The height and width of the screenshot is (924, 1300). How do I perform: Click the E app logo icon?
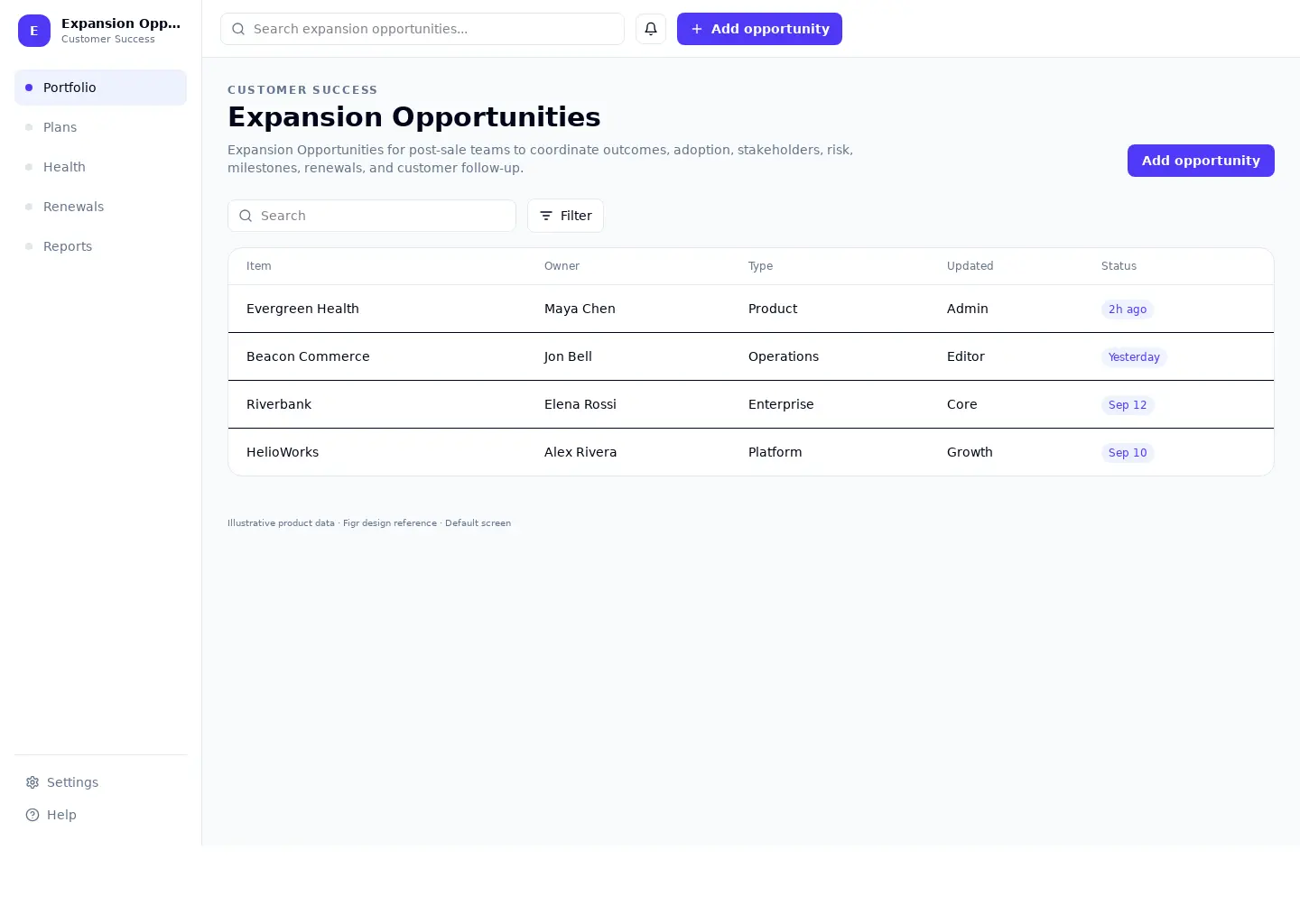coord(34,31)
